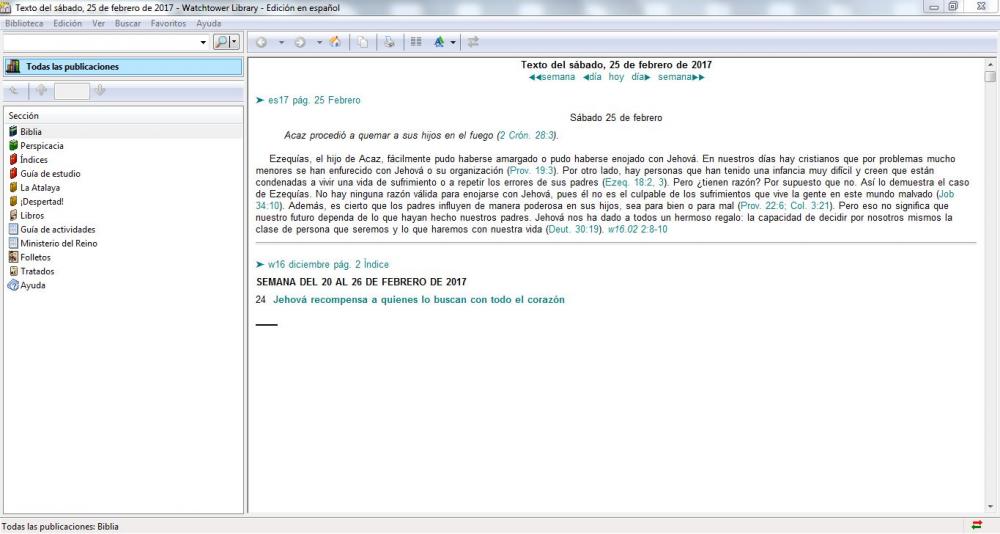Open the search field history dropdown
The height and width of the screenshot is (534, 1000).
click(205, 42)
